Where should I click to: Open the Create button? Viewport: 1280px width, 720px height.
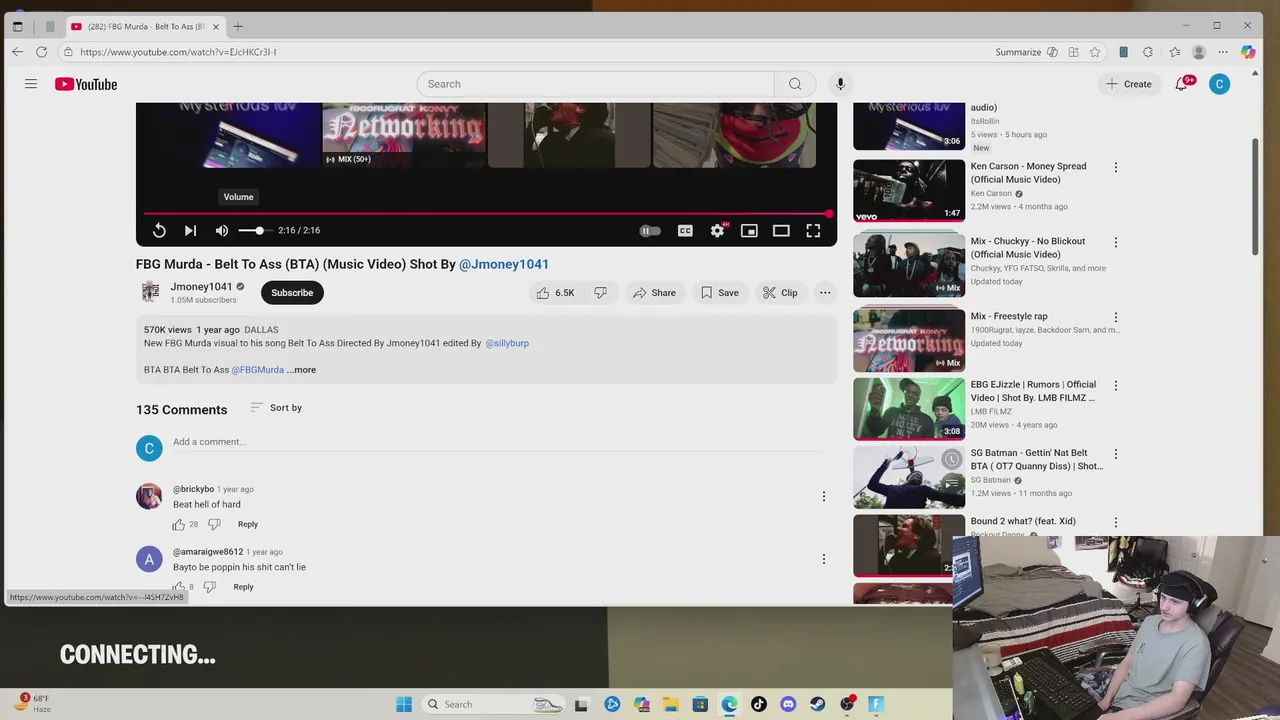(1129, 84)
